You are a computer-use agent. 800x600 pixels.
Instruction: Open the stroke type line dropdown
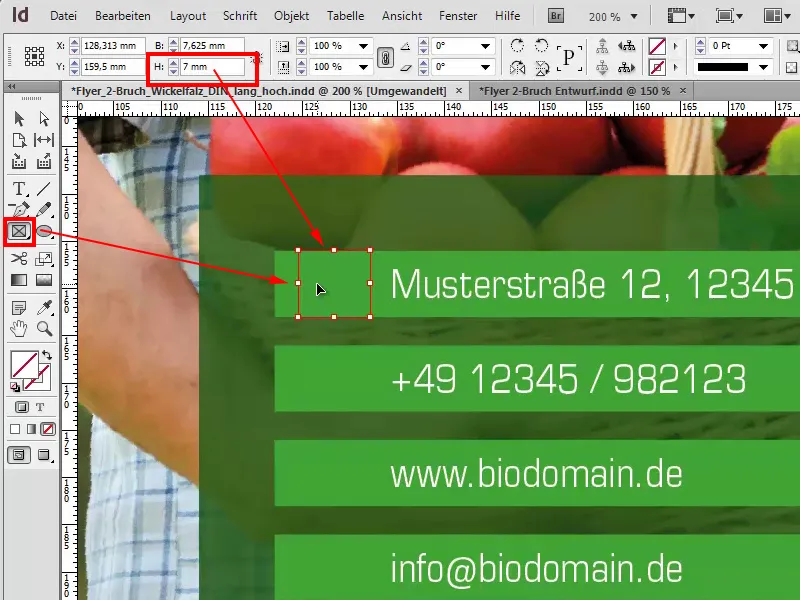click(764, 67)
